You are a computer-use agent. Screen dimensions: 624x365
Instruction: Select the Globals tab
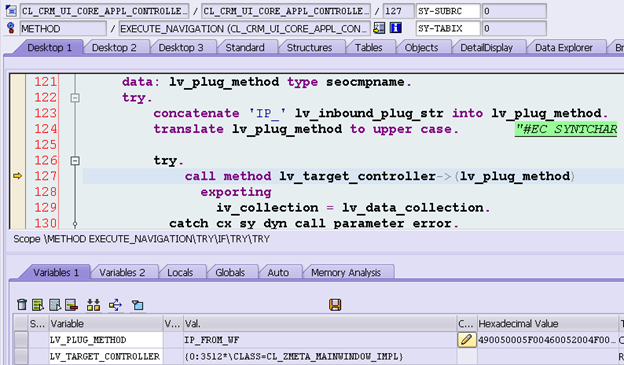(230, 273)
